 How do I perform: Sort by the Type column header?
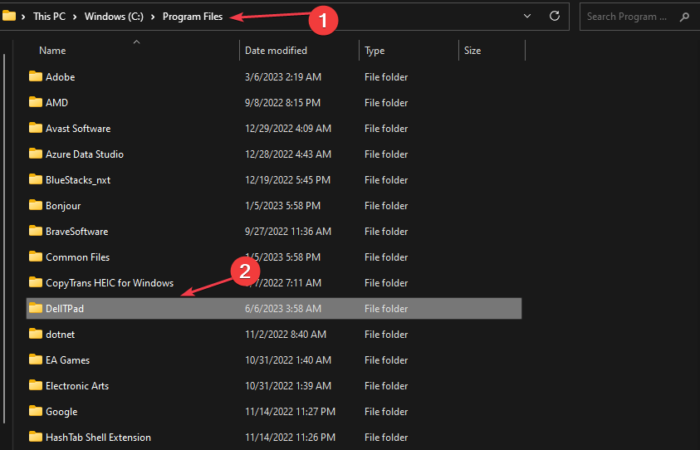(x=374, y=50)
